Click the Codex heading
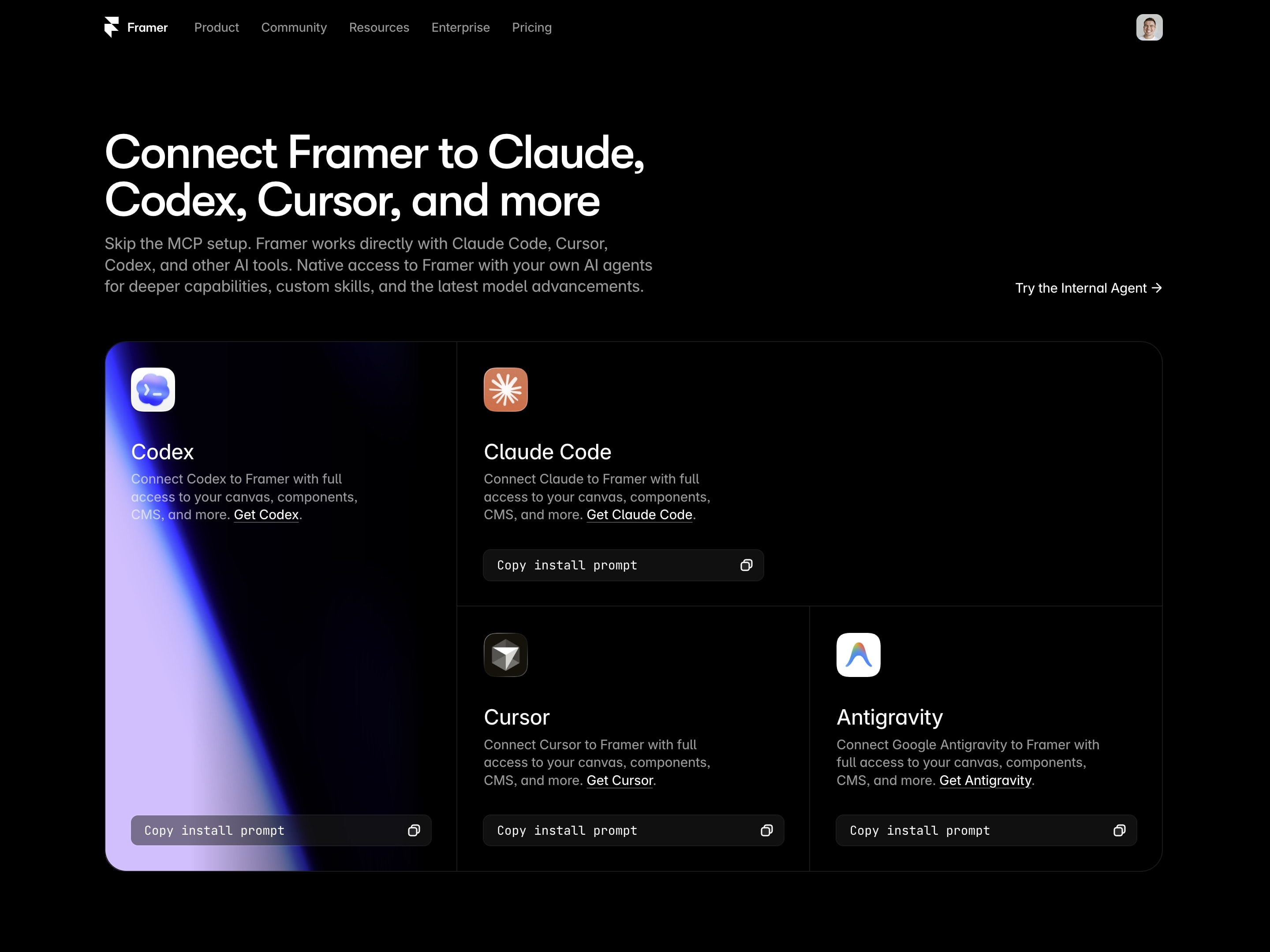This screenshot has height=952, width=1270. coord(162,452)
